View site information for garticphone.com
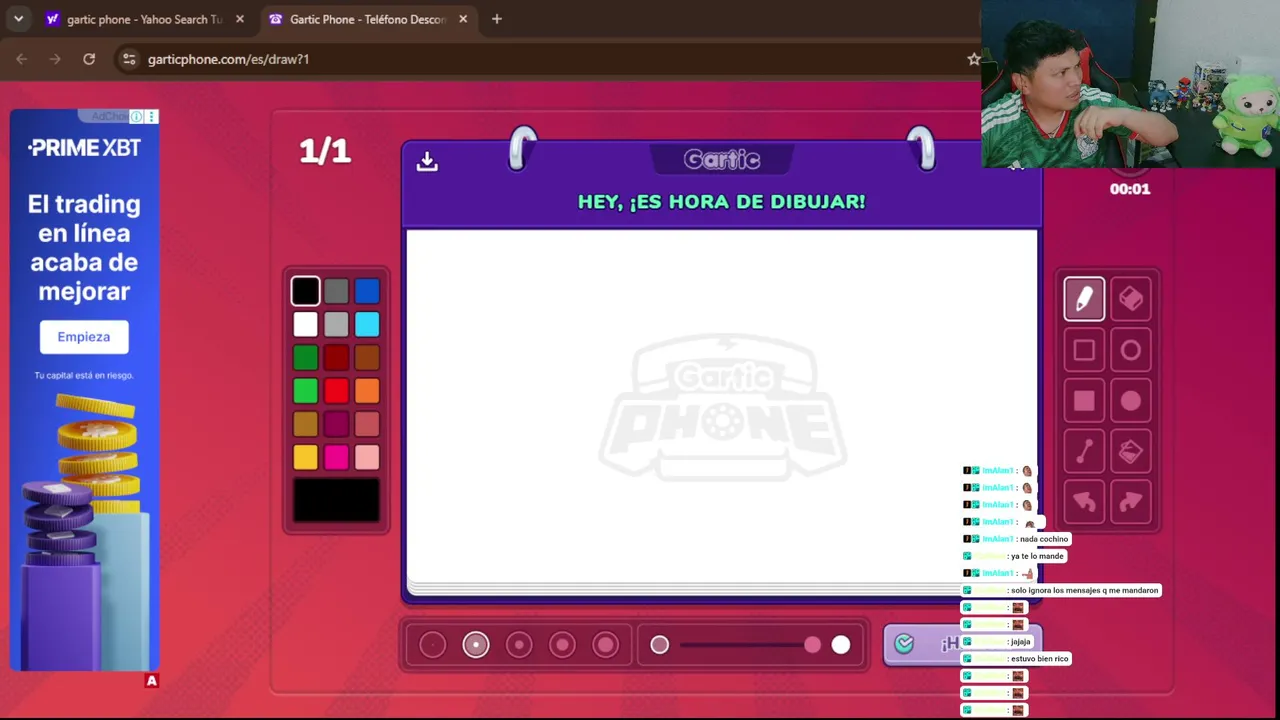Image resolution: width=1280 pixels, height=720 pixels. (129, 59)
